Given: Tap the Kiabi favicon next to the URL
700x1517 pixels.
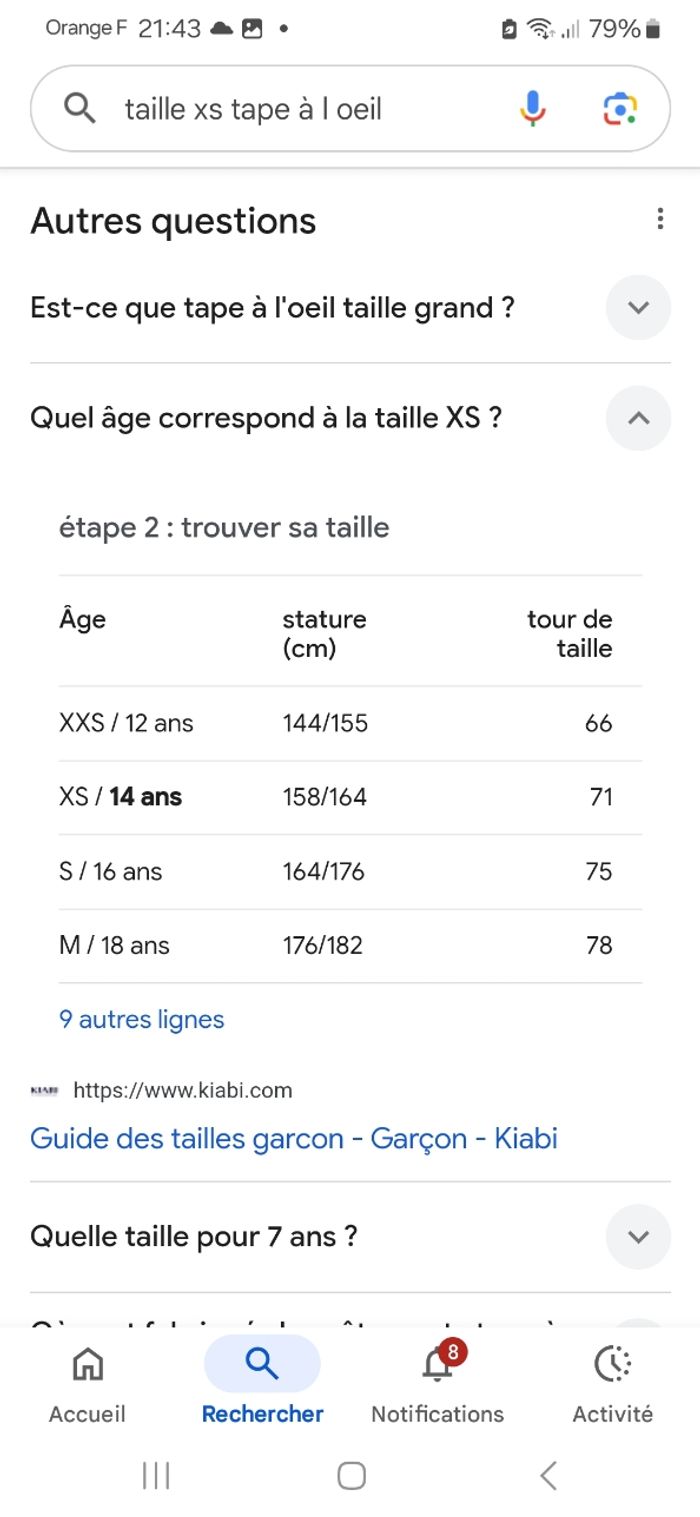Looking at the screenshot, I should pyautogui.click(x=45, y=1091).
